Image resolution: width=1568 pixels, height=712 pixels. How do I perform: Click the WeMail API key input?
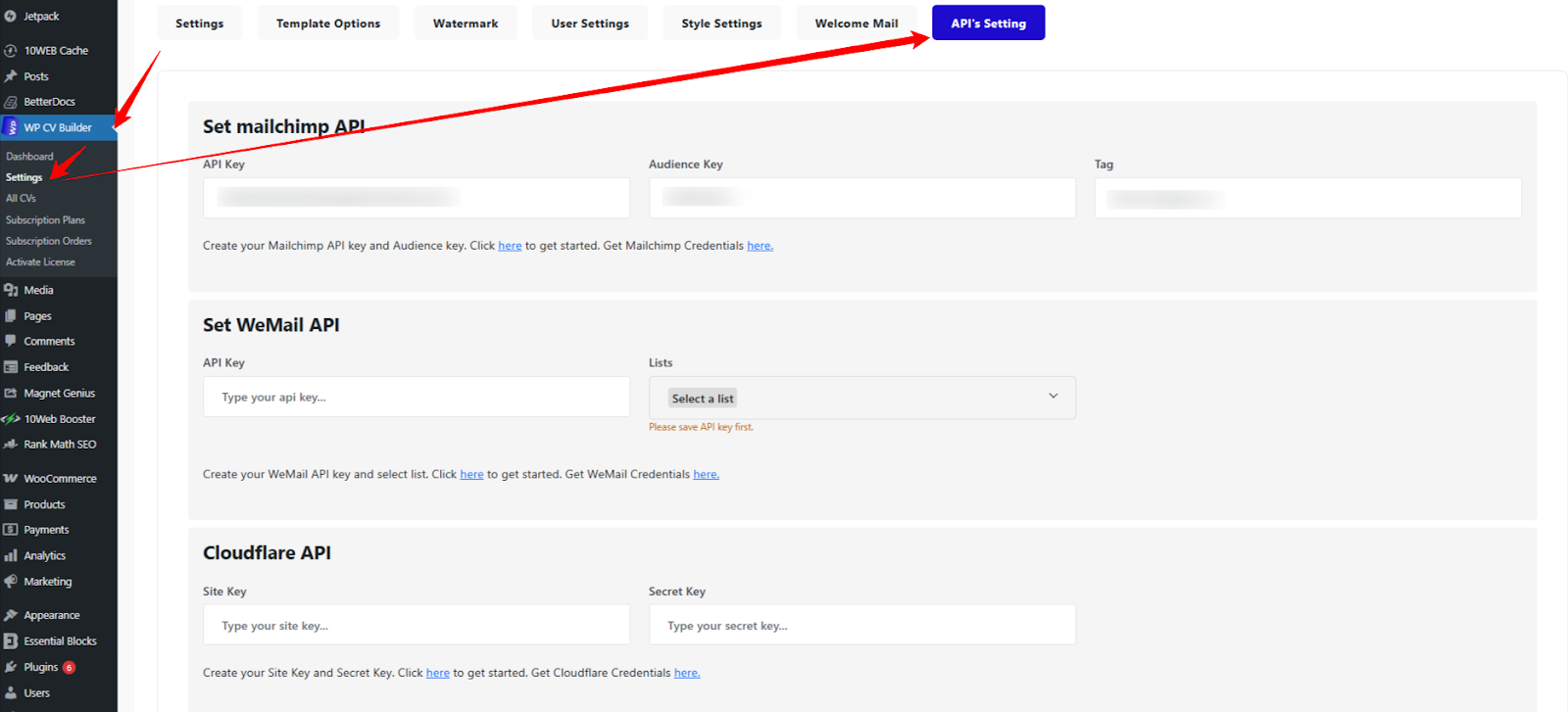pyautogui.click(x=416, y=397)
